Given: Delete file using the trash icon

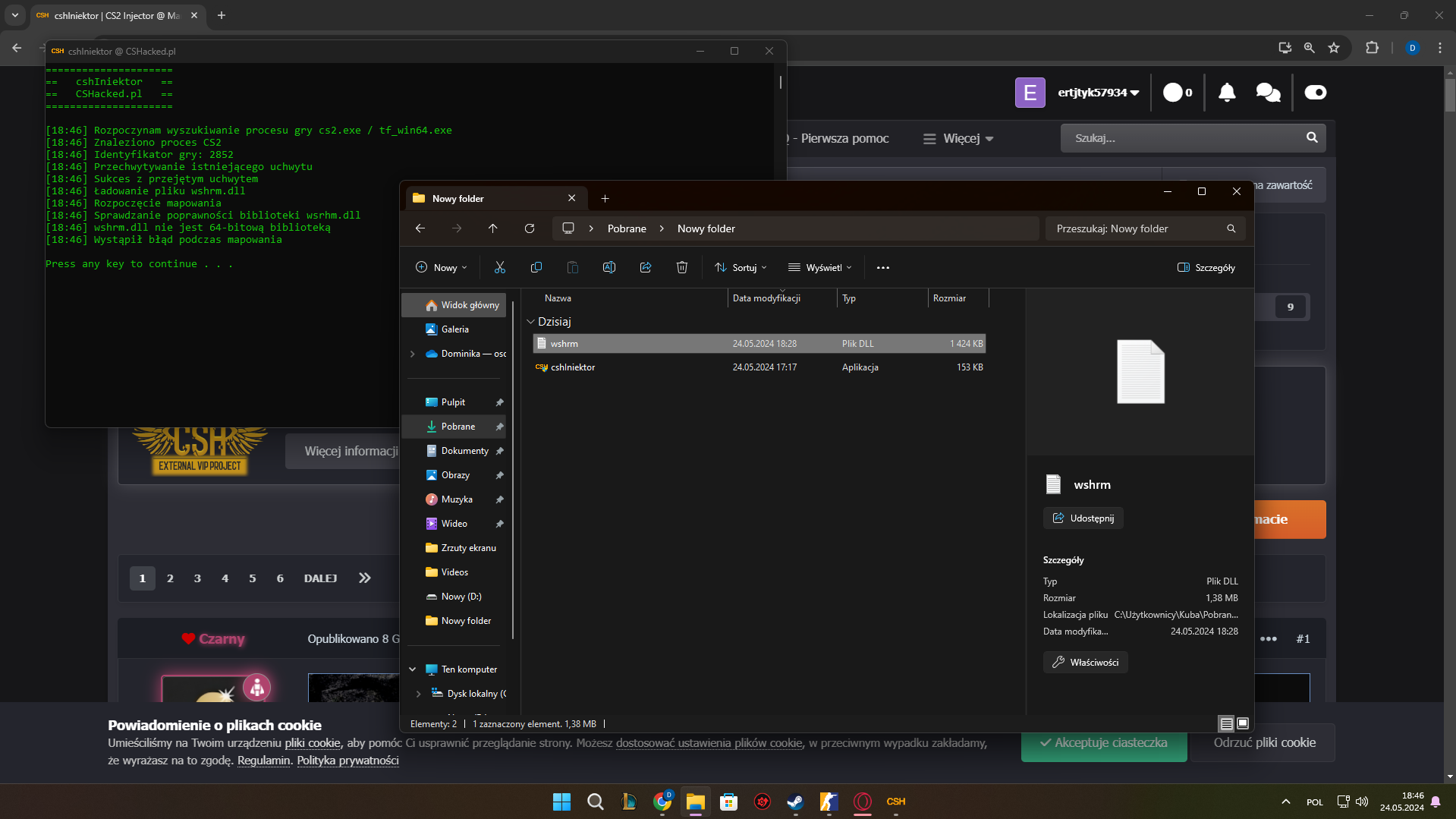Looking at the screenshot, I should point(682,267).
